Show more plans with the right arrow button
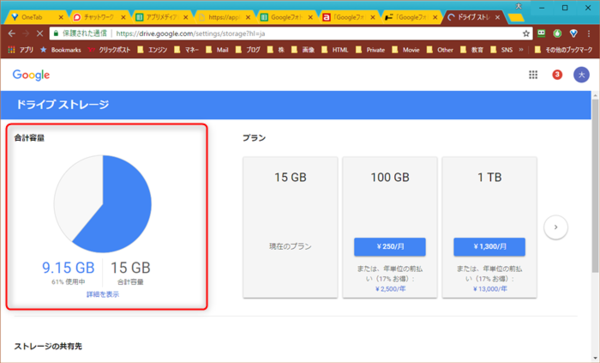Viewport: 600px width, 363px height. pyautogui.click(x=556, y=227)
